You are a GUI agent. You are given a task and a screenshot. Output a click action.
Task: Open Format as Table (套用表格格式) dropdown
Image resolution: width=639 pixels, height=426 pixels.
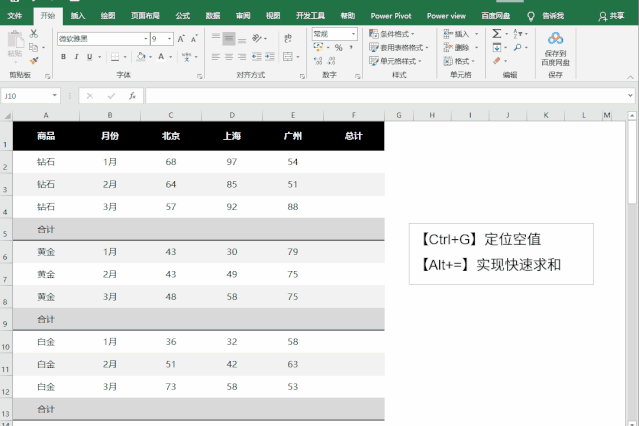[x=399, y=47]
